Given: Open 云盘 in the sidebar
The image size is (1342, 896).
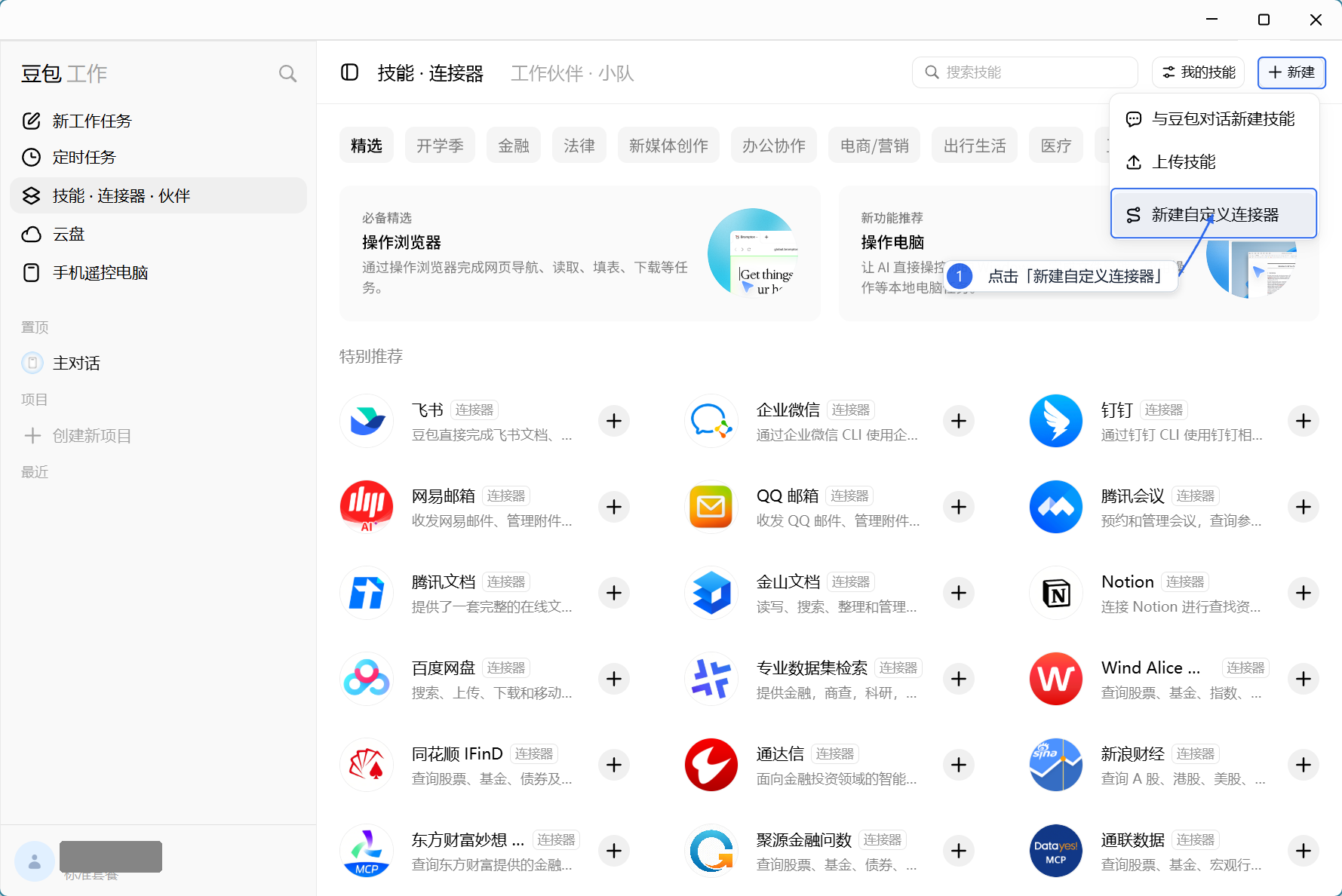Looking at the screenshot, I should click(x=158, y=234).
